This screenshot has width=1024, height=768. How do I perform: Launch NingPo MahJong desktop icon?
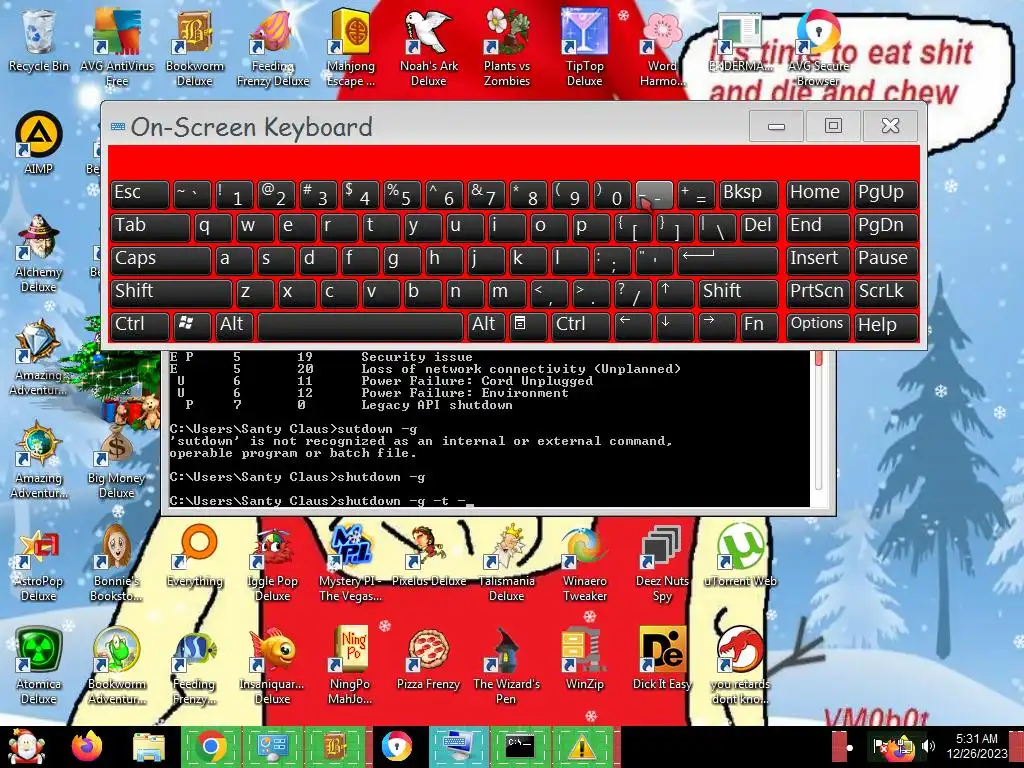click(351, 666)
